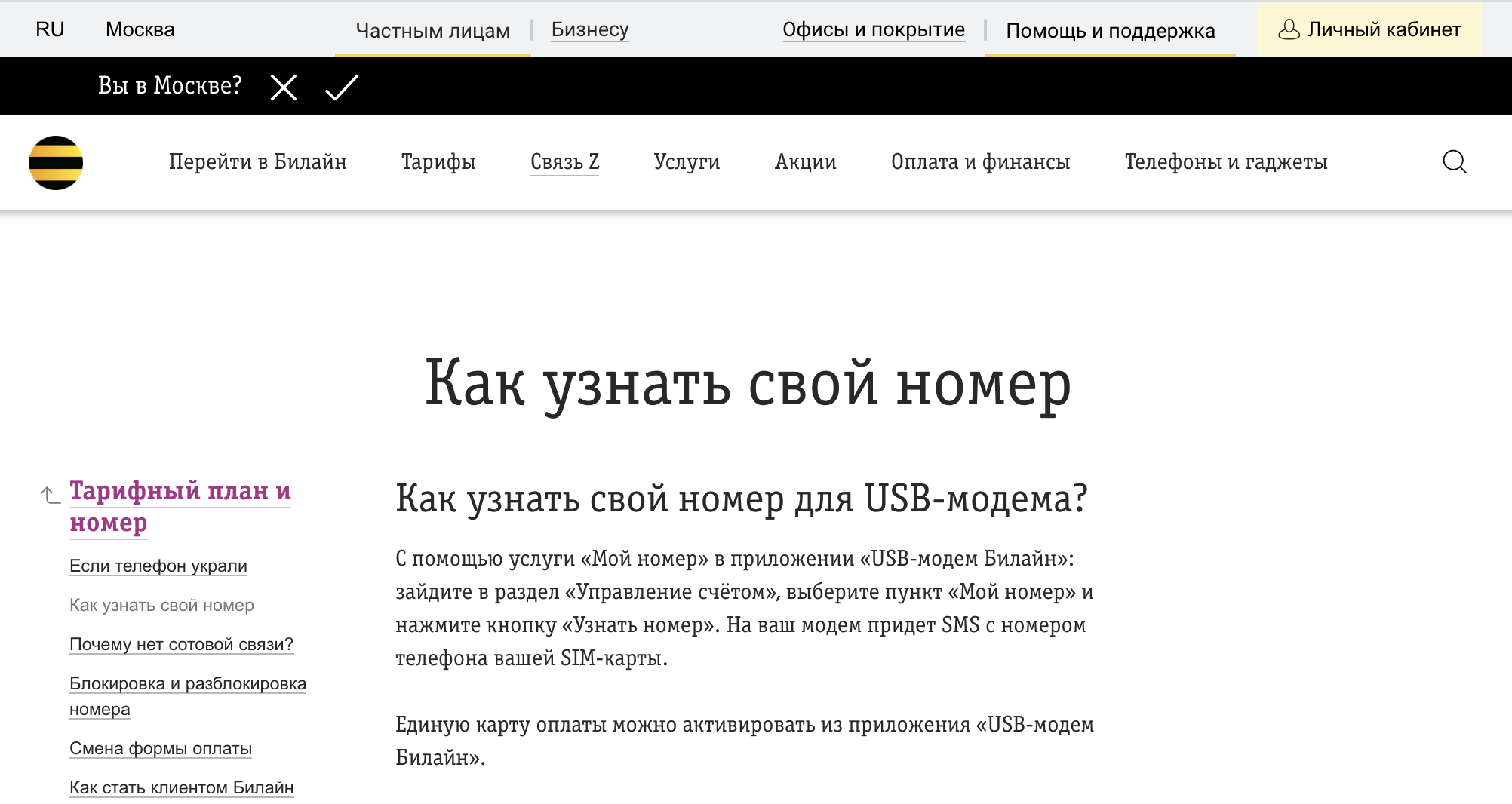The height and width of the screenshot is (804, 1512).
Task: Follow the Если телефон украли link
Action: click(x=158, y=566)
